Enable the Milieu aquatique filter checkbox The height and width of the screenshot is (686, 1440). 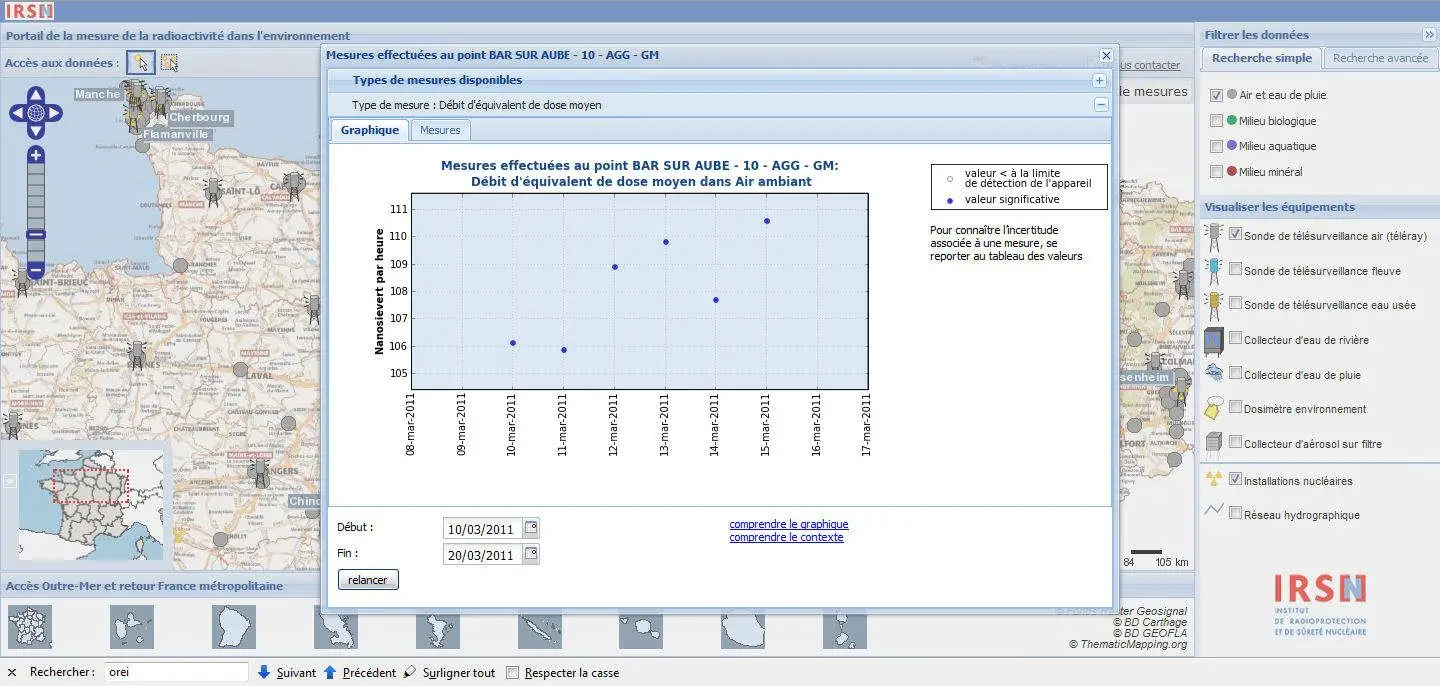click(x=1216, y=146)
